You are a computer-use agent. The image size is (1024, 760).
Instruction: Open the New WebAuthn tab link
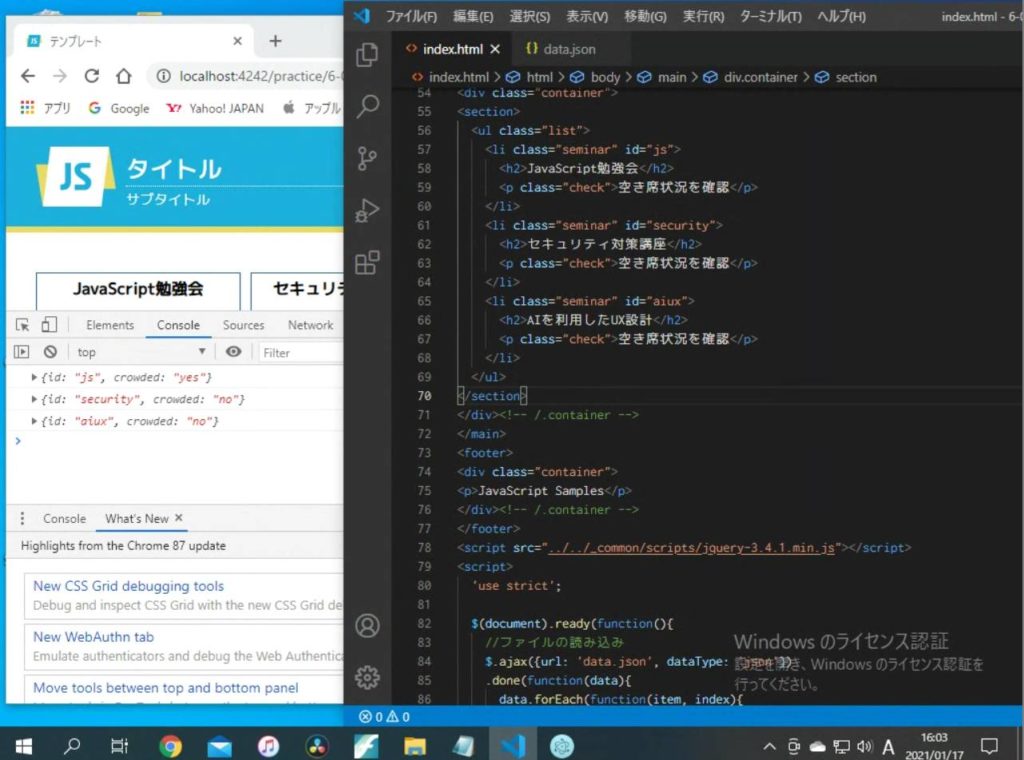(x=93, y=637)
